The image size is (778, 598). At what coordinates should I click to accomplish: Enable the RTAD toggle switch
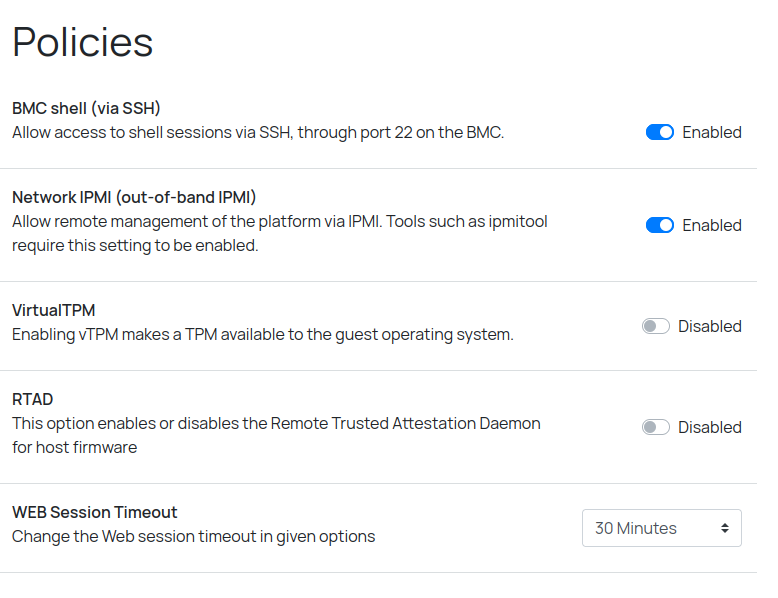pos(656,427)
